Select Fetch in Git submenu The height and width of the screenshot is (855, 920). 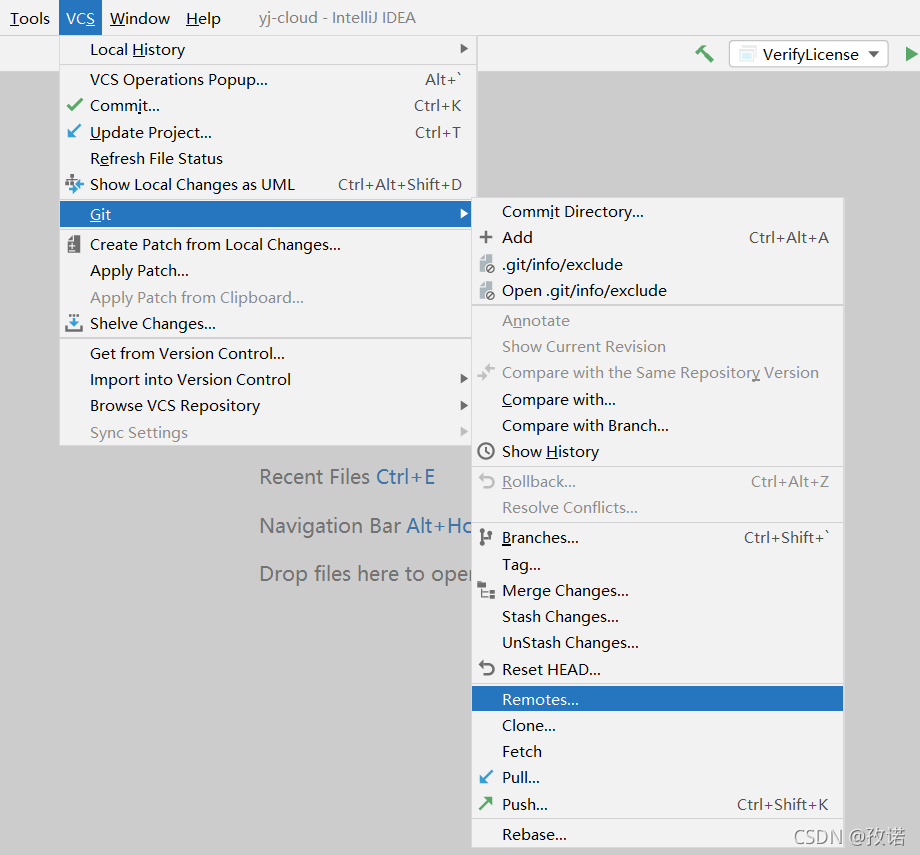click(657, 751)
